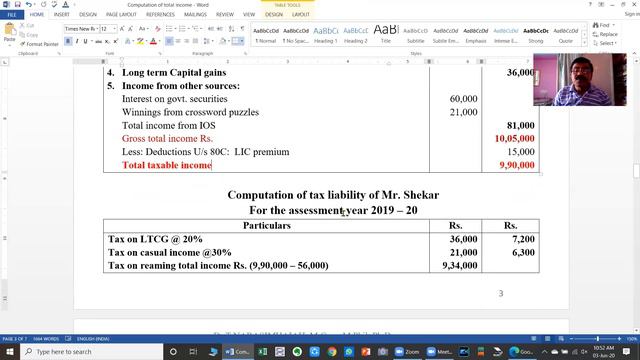Insert a numbered list
This screenshot has height=360, width=640.
point(182,29)
